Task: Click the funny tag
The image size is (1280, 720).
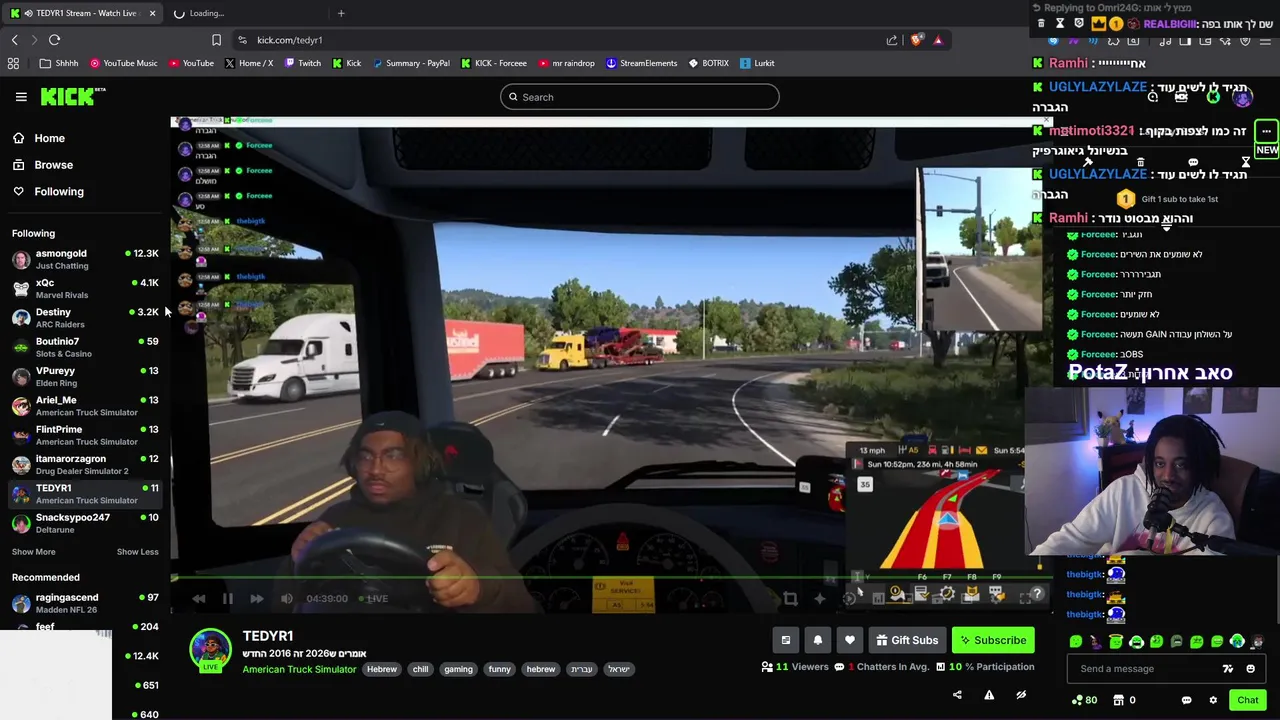Action: pyautogui.click(x=499, y=669)
